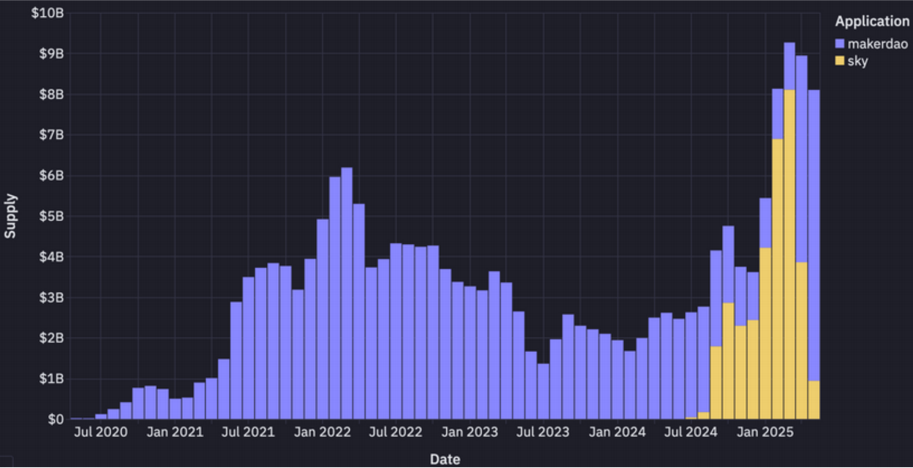Viewport: 913px width, 468px height.
Task: Click the Jan 2024 x-axis label
Action: click(618, 432)
